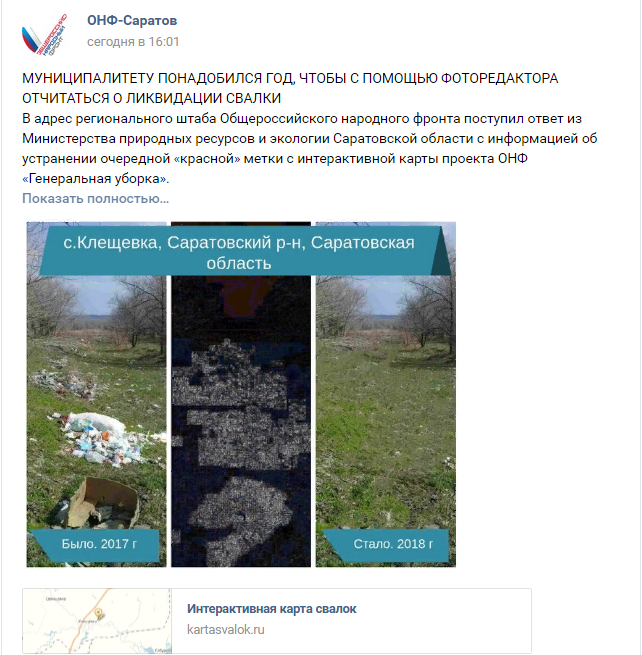Click the map preview thumbnail
This screenshot has width=642, height=655.
pos(97,621)
